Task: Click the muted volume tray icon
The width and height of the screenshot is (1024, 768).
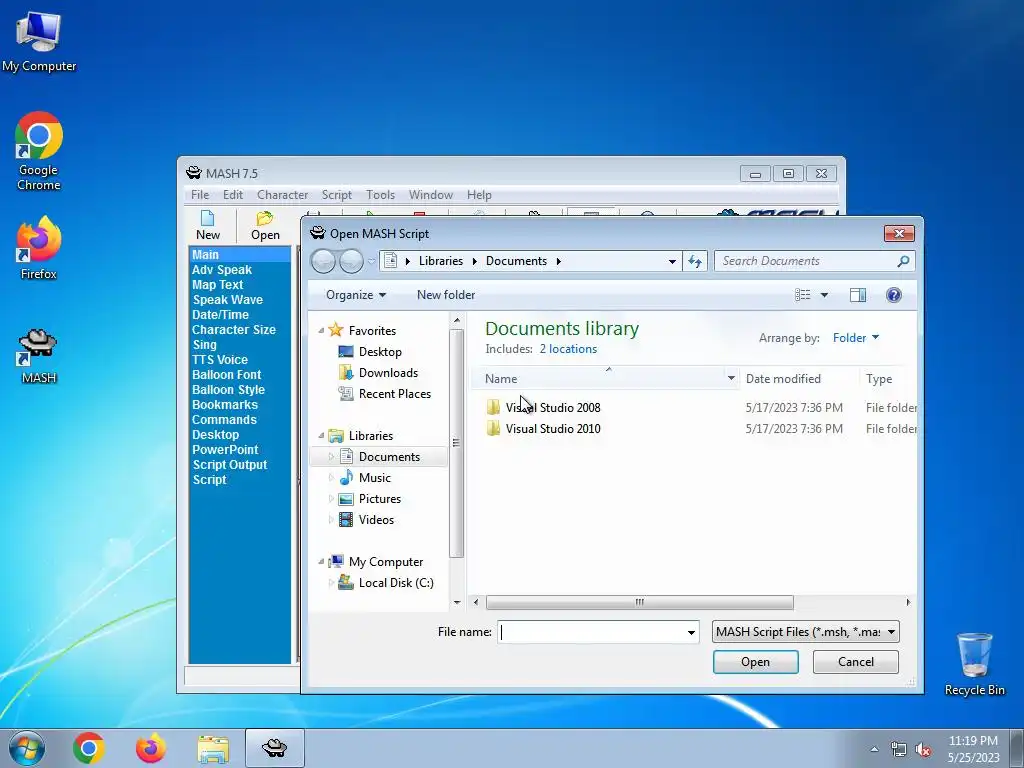Action: [923, 749]
